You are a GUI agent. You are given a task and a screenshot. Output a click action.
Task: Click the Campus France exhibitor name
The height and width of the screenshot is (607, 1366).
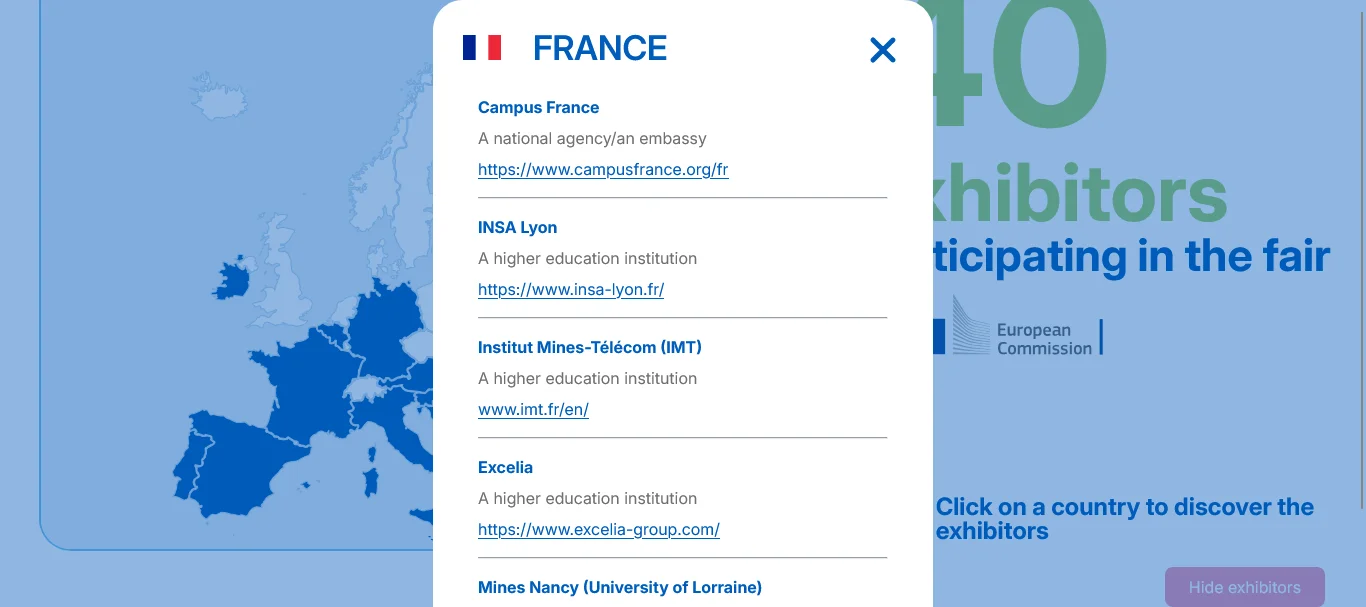click(x=538, y=107)
